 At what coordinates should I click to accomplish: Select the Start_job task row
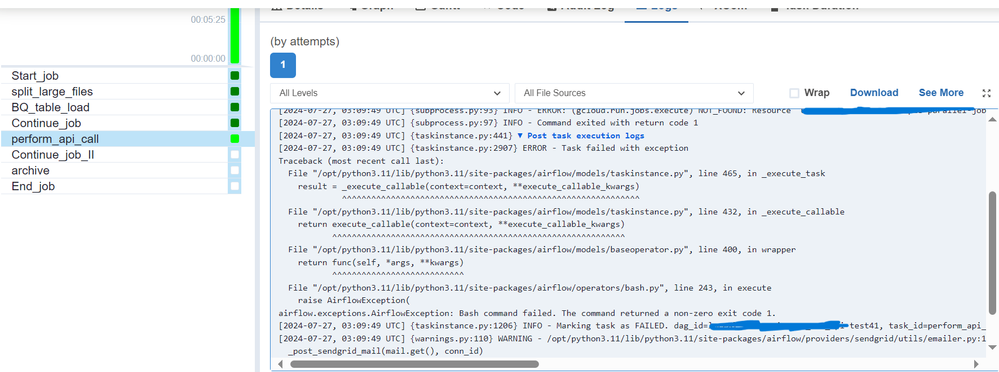point(127,76)
